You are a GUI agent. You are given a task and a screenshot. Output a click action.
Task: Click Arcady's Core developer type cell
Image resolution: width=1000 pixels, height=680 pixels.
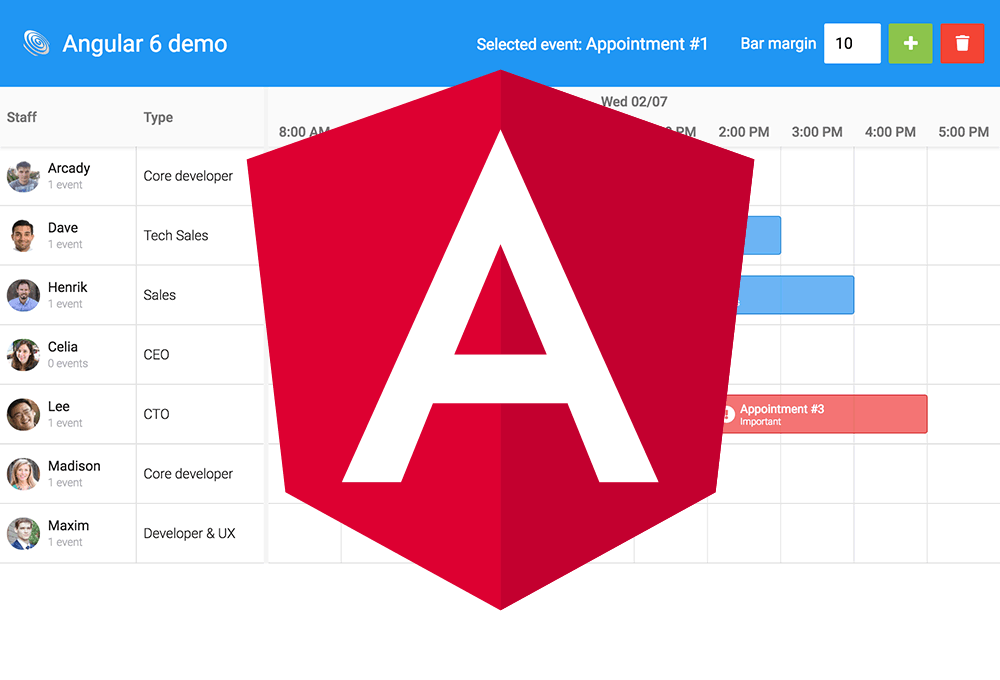(x=200, y=176)
